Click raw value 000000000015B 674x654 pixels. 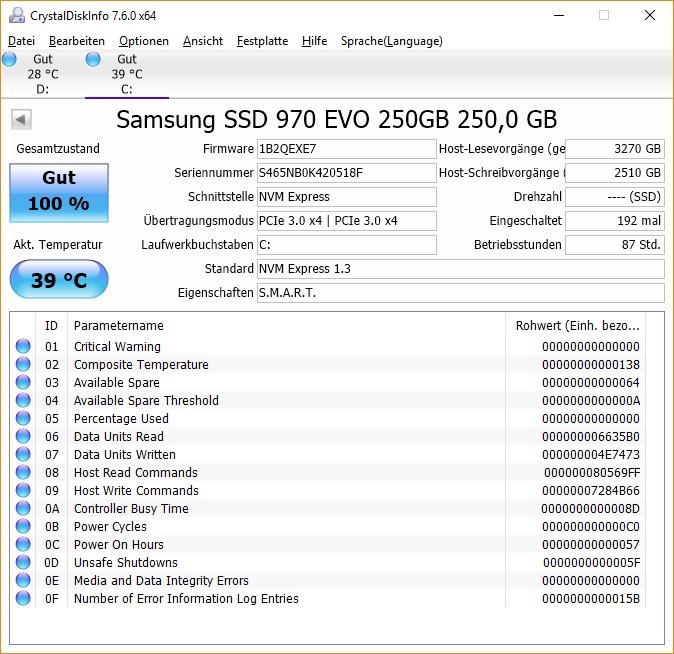coord(591,599)
